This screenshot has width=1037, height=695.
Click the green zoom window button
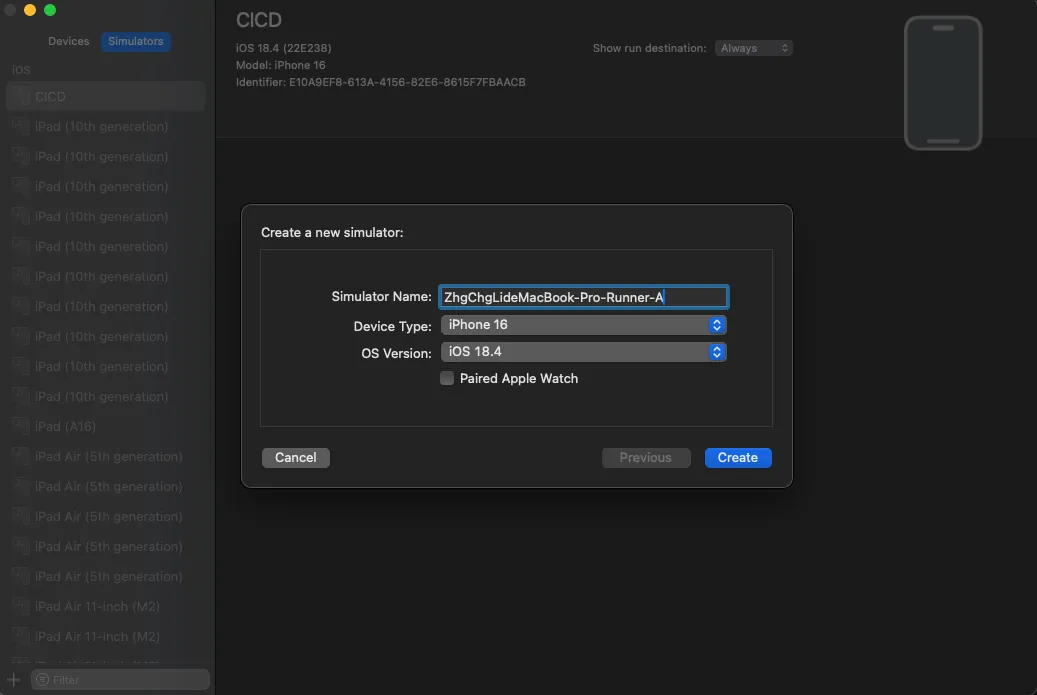tap(50, 10)
